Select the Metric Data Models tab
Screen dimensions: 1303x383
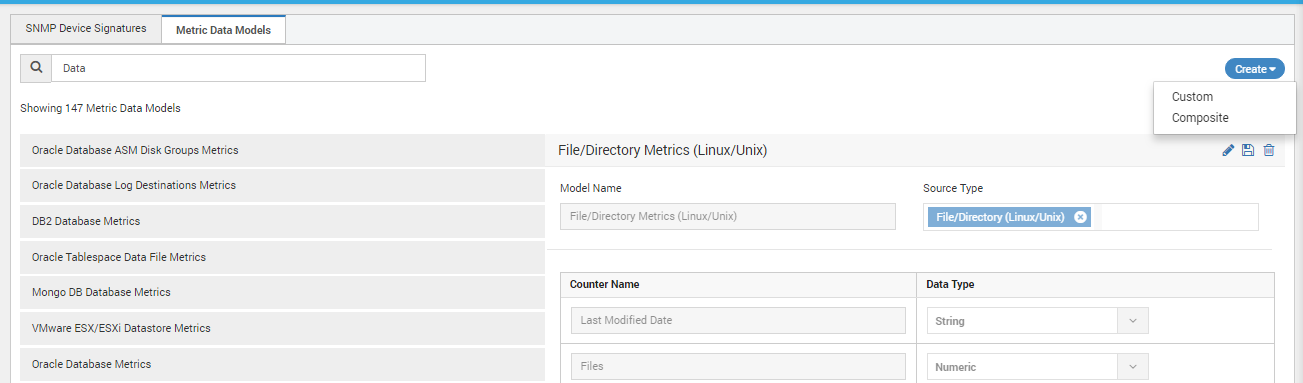224,30
